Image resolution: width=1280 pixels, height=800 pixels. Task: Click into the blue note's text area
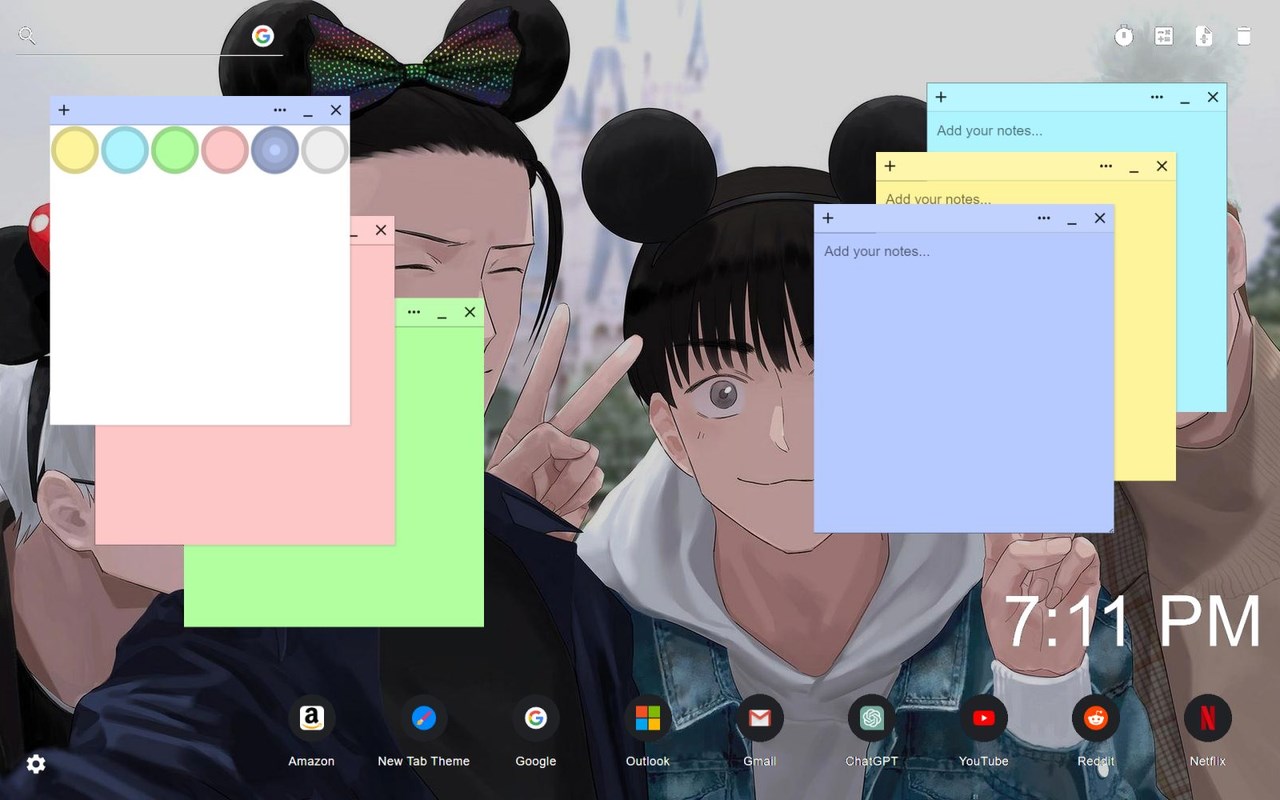[x=964, y=382]
